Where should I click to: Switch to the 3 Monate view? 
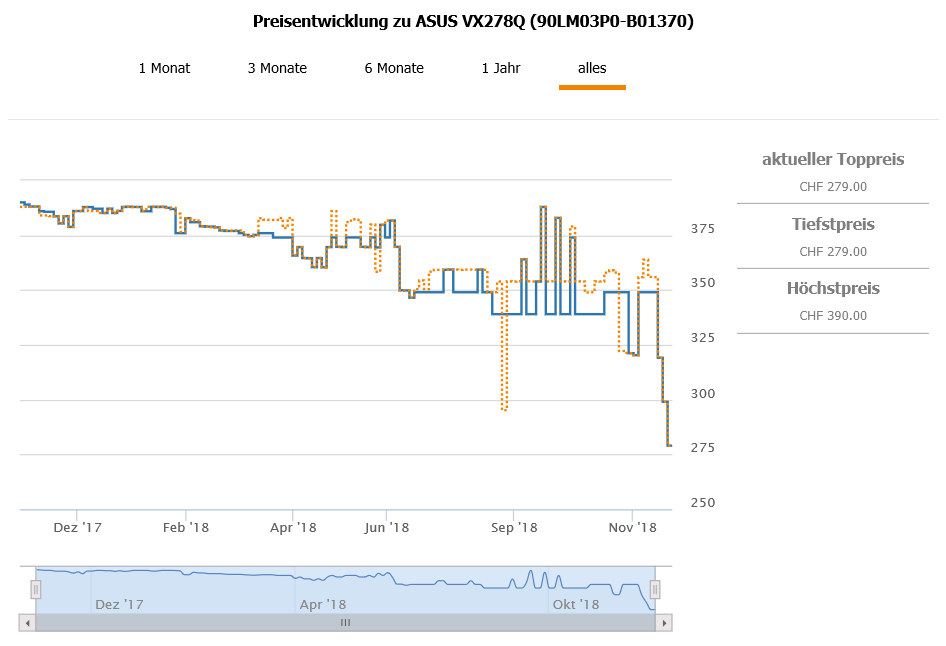(277, 68)
